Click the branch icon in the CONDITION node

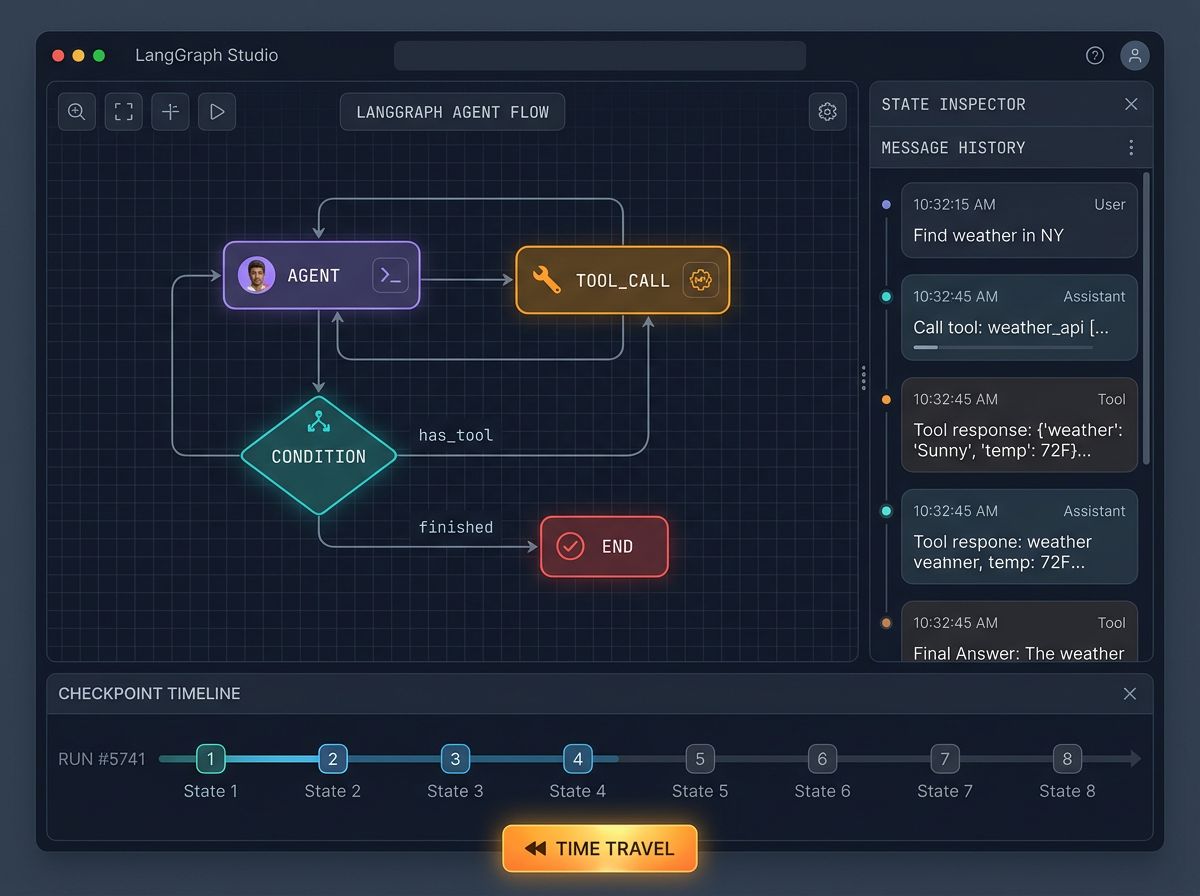[x=318, y=422]
